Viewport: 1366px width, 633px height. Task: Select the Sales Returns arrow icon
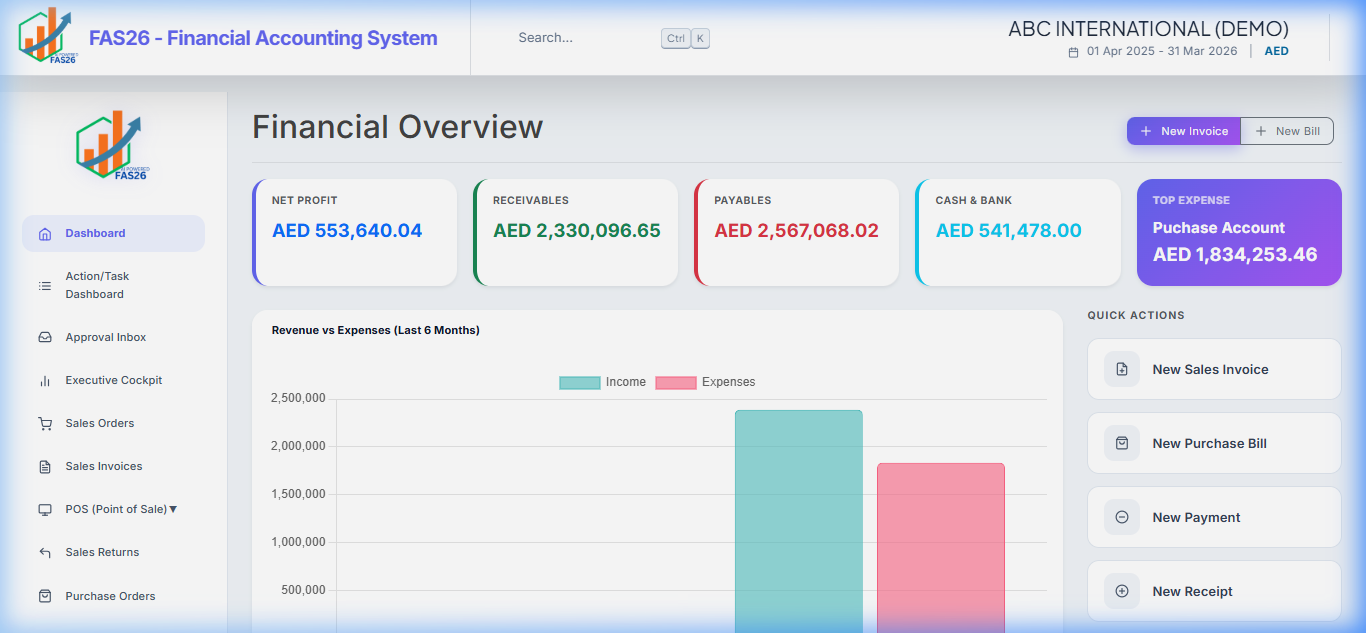pos(44,552)
